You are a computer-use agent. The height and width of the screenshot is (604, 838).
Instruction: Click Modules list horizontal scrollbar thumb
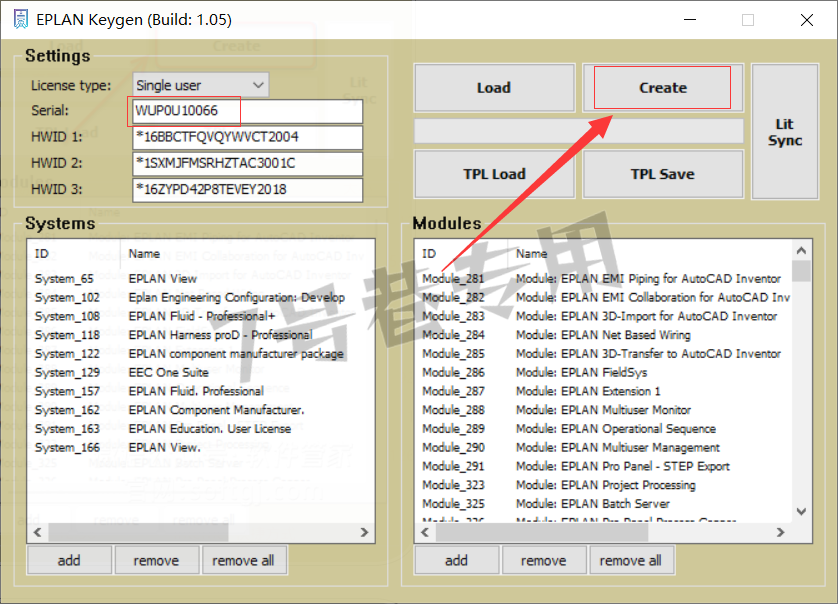click(542, 532)
